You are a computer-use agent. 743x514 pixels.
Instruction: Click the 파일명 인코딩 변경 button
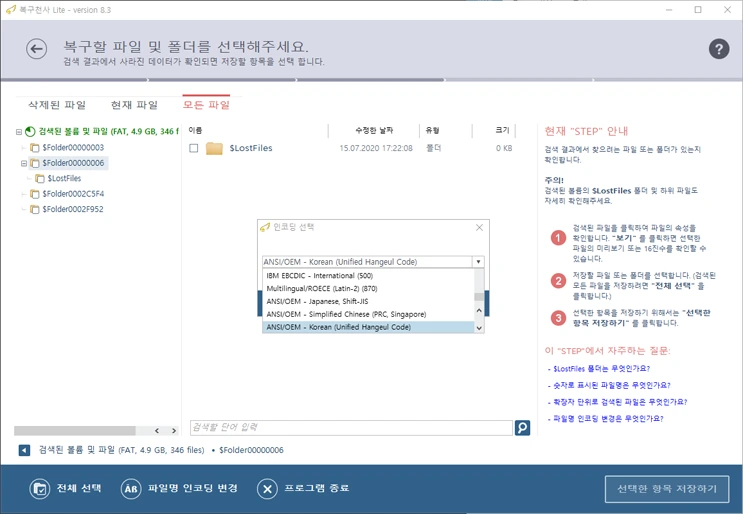coord(192,488)
